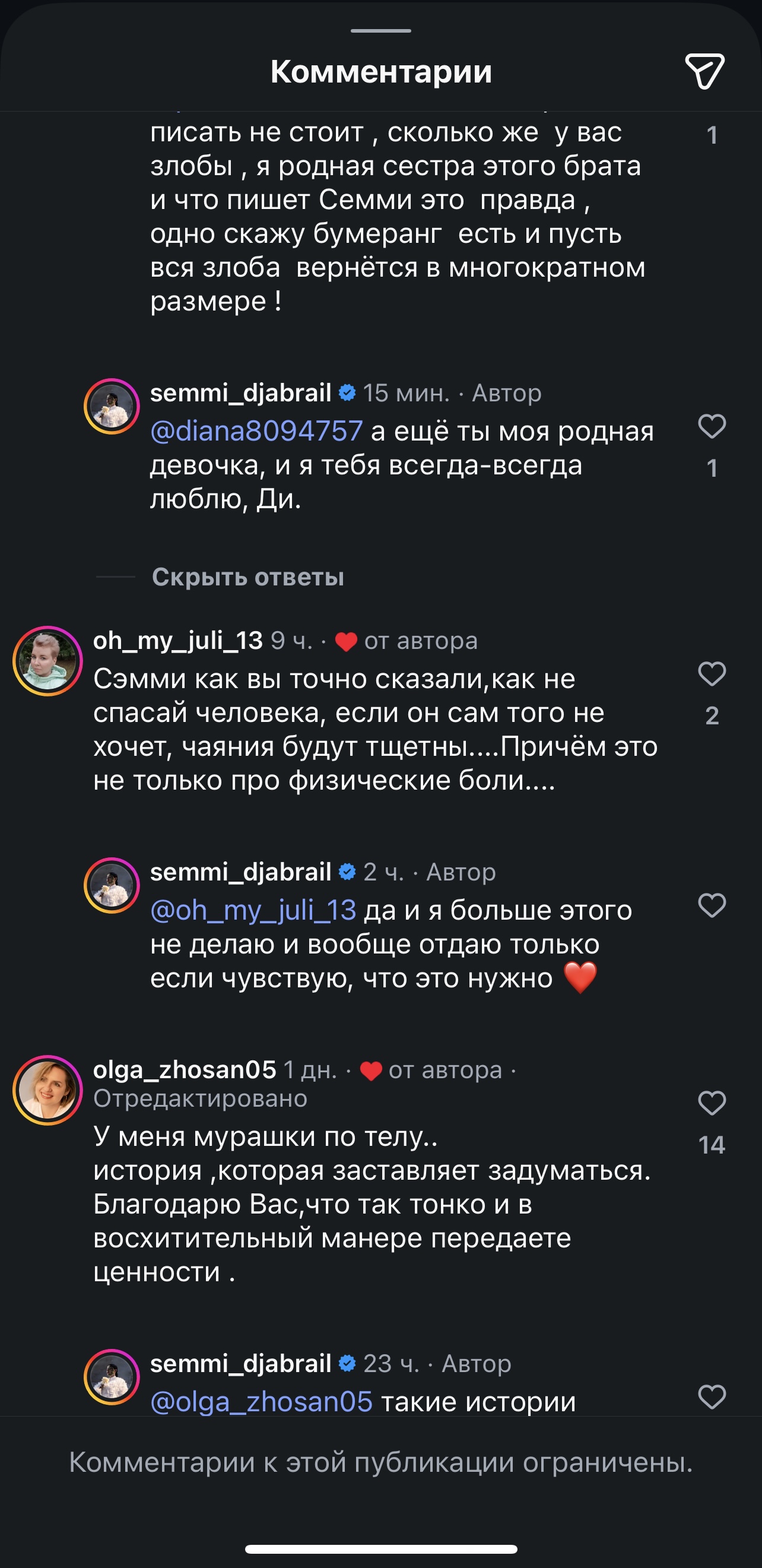Like olga_zhosan05's comment with heart icon

[712, 1103]
